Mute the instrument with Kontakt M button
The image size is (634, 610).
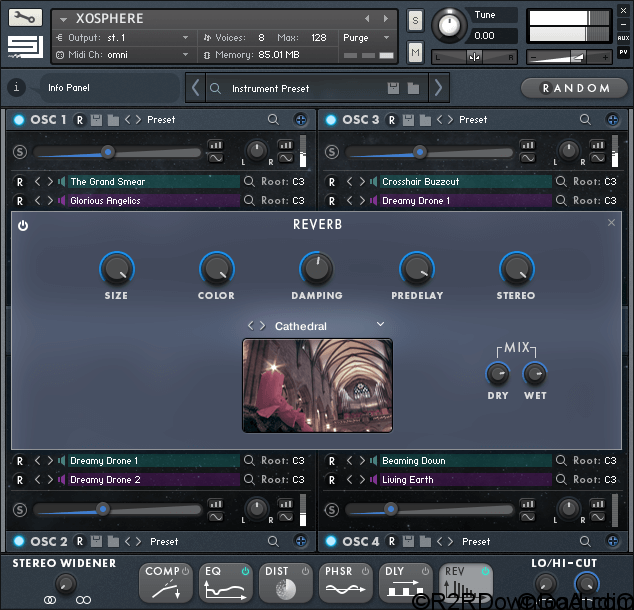[x=415, y=52]
